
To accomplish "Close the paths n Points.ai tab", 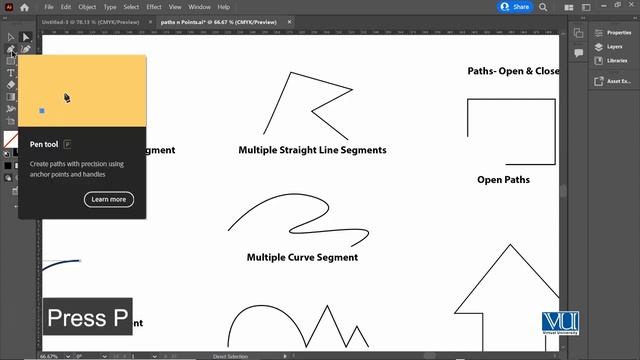I will (289, 22).
